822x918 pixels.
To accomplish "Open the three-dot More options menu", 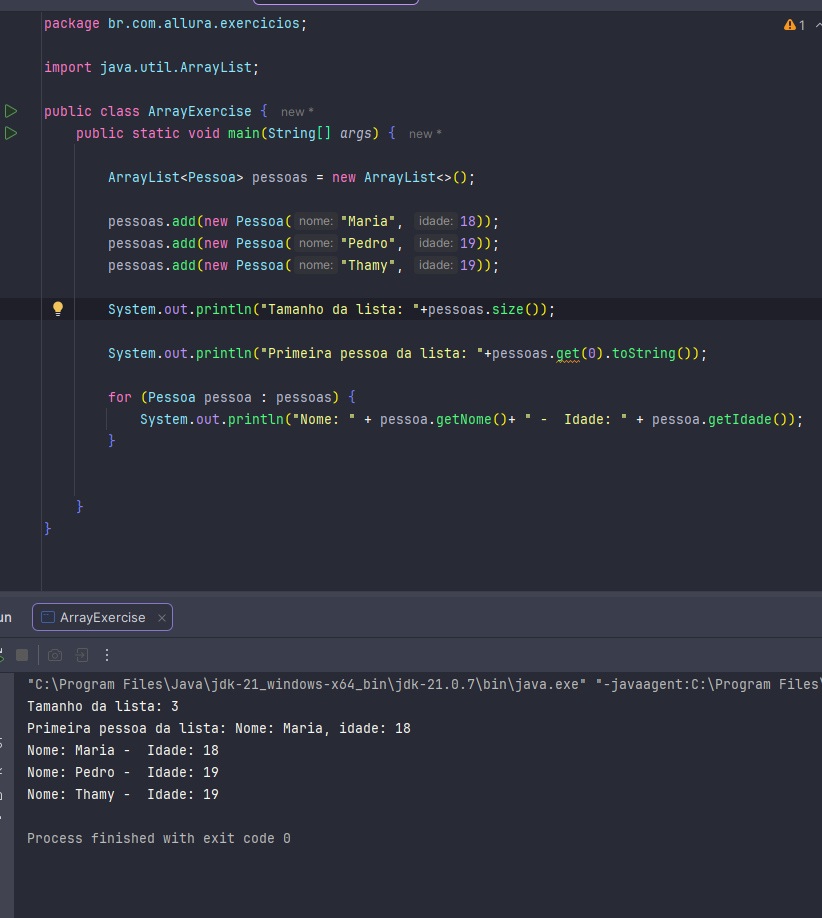I will click(107, 655).
